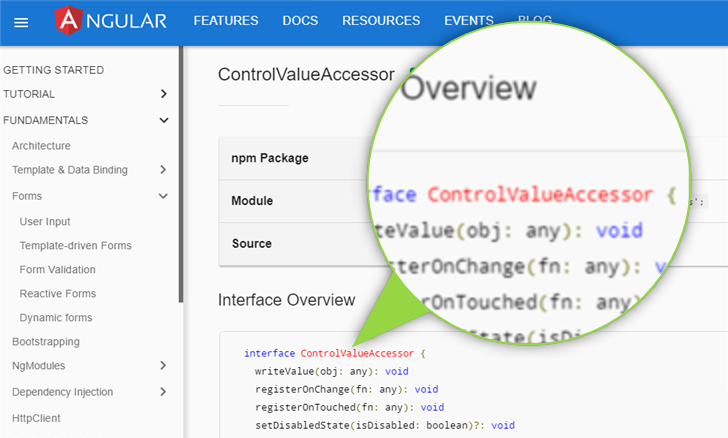Viewport: 728px width, 438px height.
Task: Expand Template & Data Binding chevron
Action: click(163, 170)
